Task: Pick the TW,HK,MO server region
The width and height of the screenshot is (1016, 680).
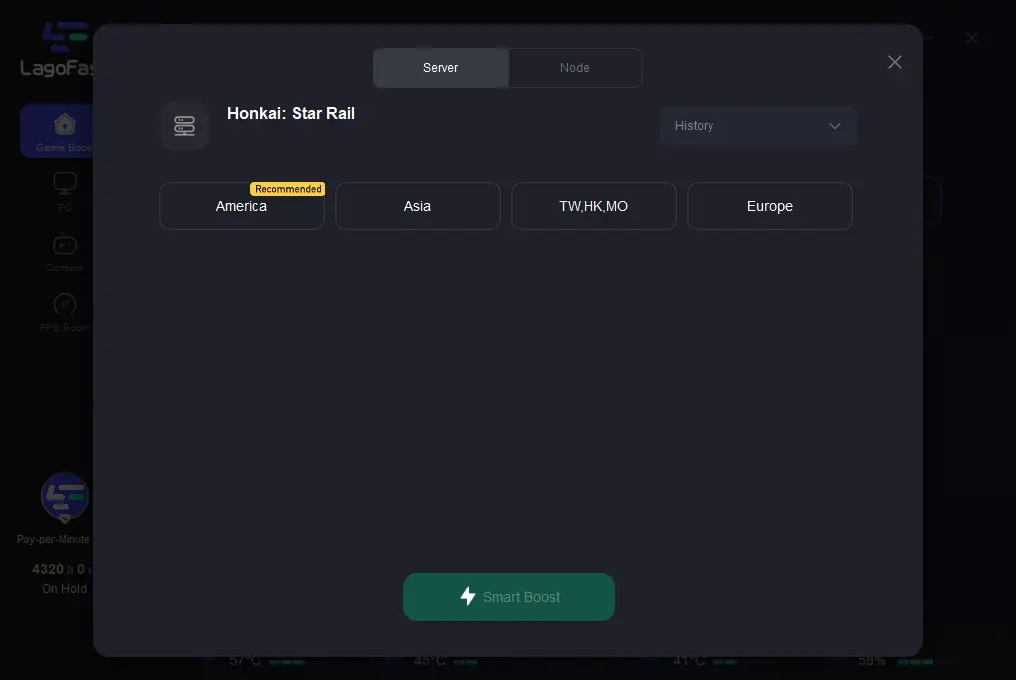Action: tap(593, 207)
